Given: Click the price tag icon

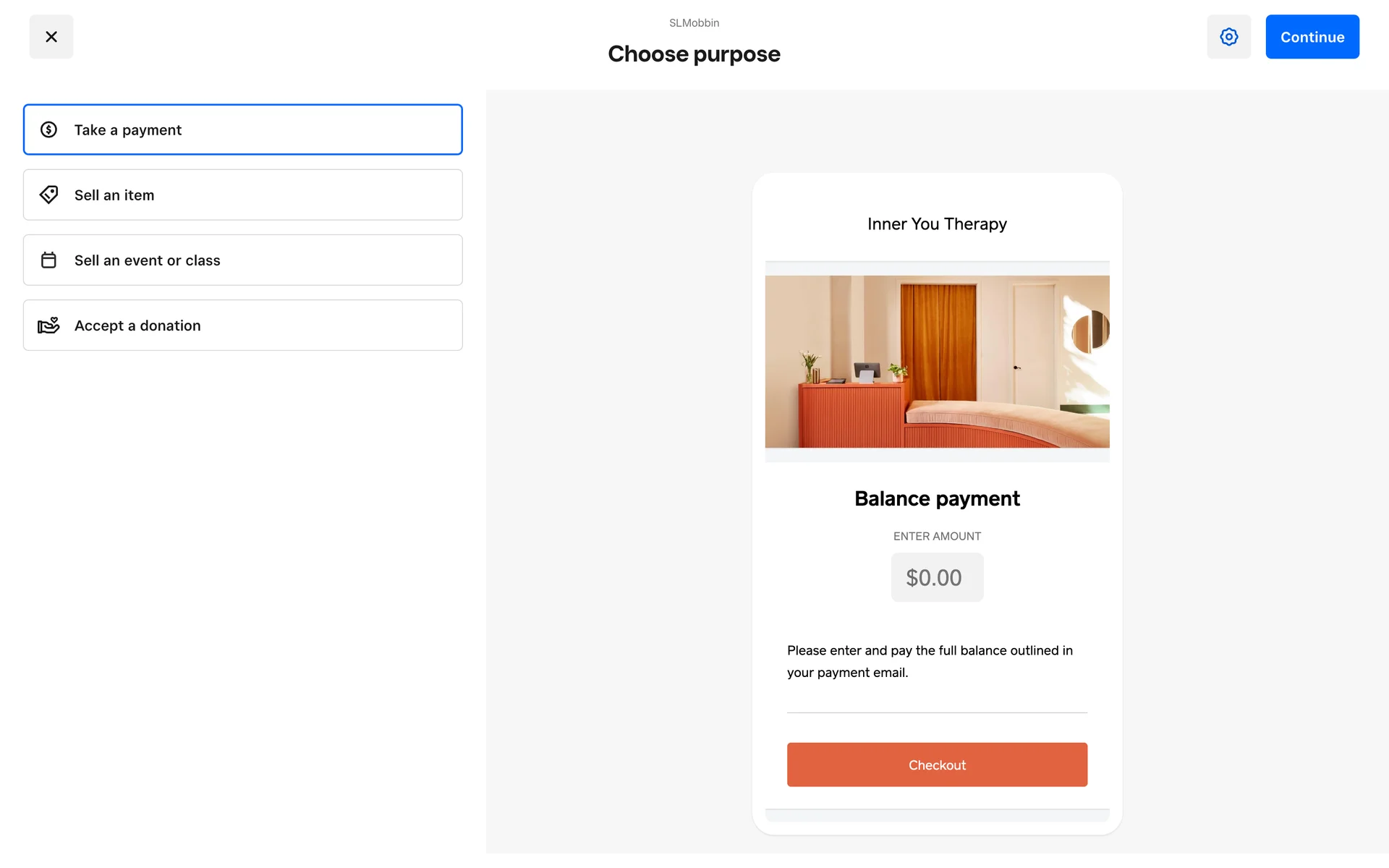Looking at the screenshot, I should tap(48, 195).
